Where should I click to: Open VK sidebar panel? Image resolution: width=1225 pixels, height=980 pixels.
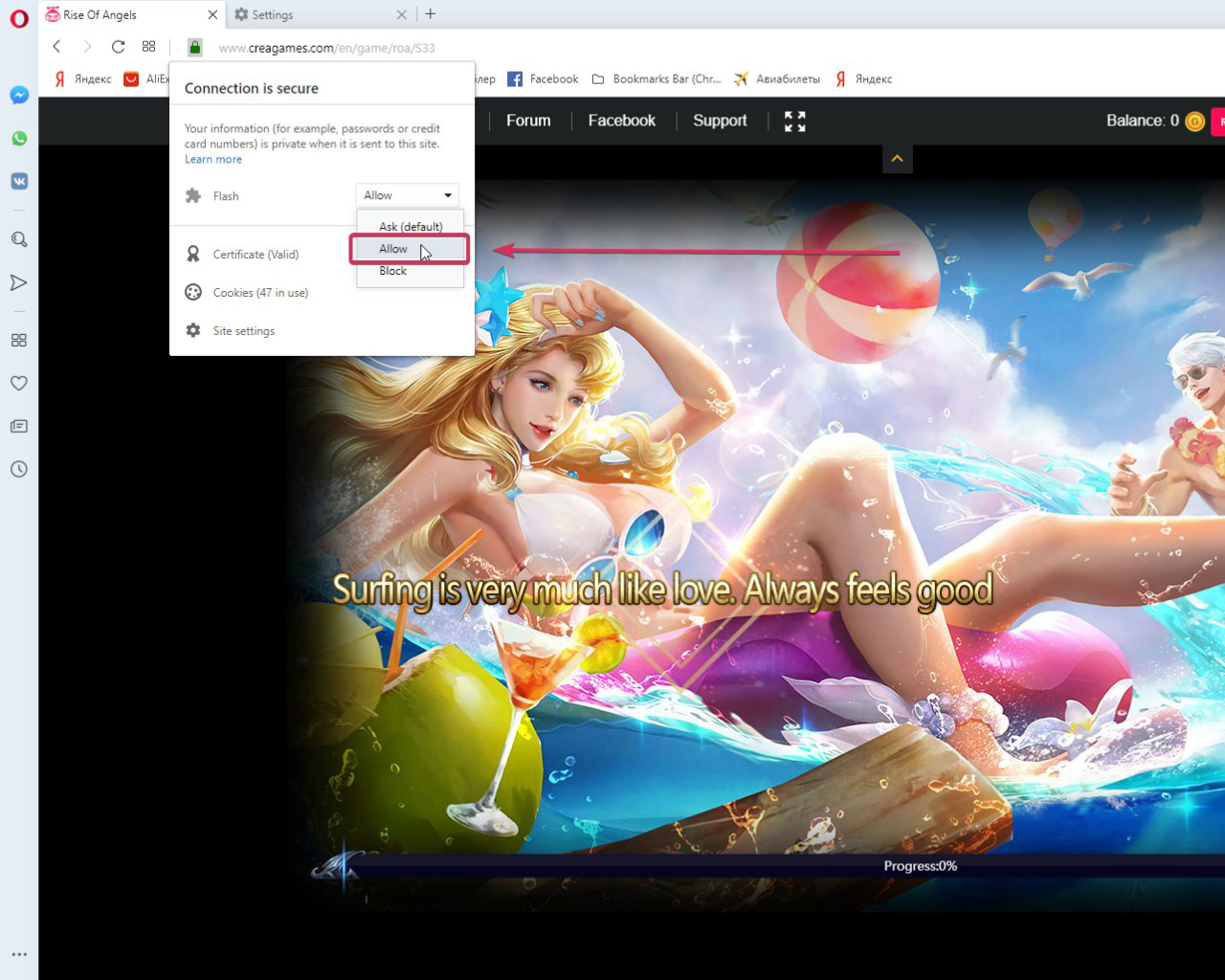pos(19,182)
